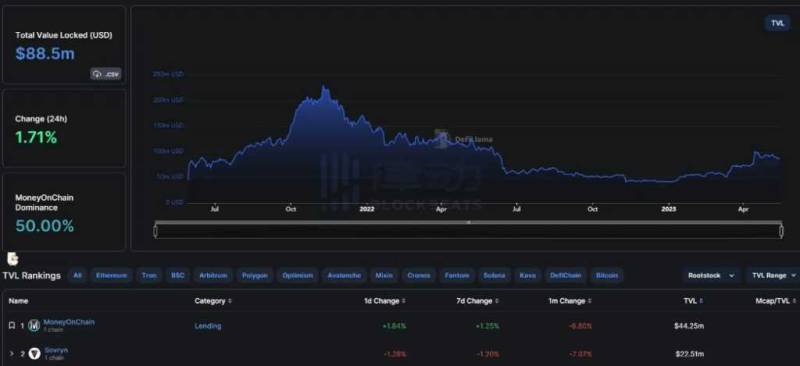Bookmark the MoneyOnChain protocol

click(12, 325)
